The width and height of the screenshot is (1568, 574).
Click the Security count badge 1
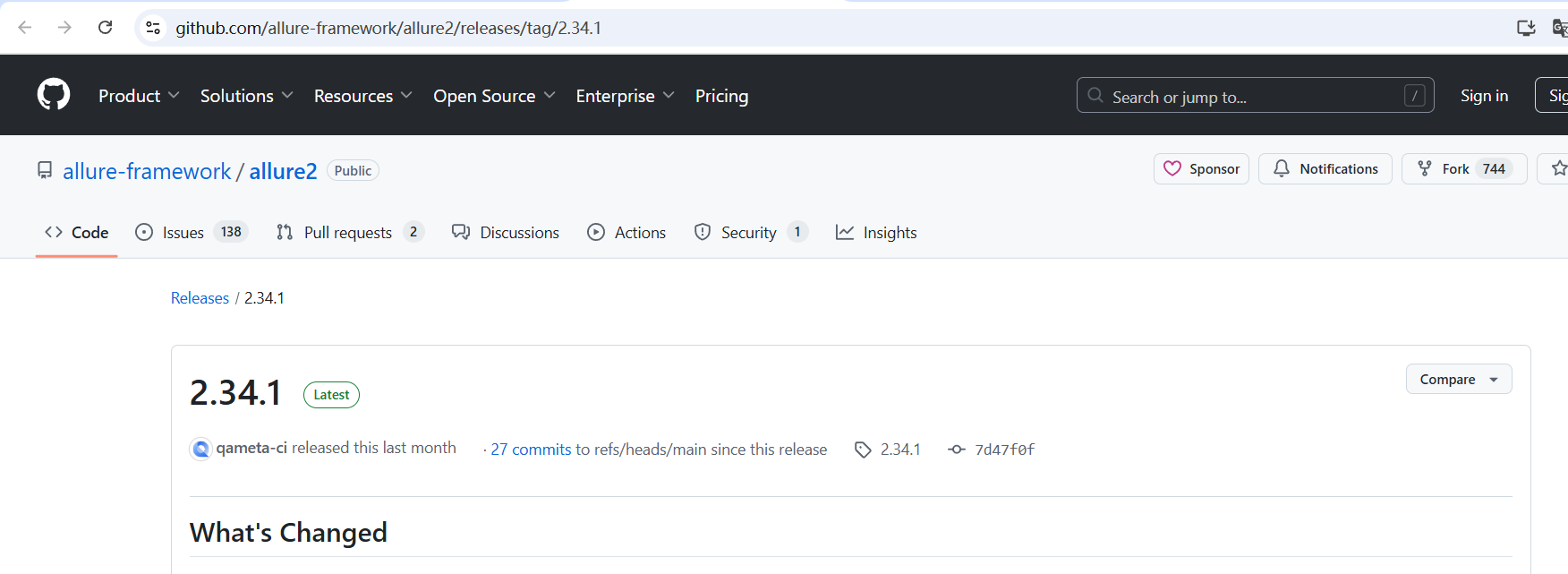pyautogui.click(x=797, y=232)
